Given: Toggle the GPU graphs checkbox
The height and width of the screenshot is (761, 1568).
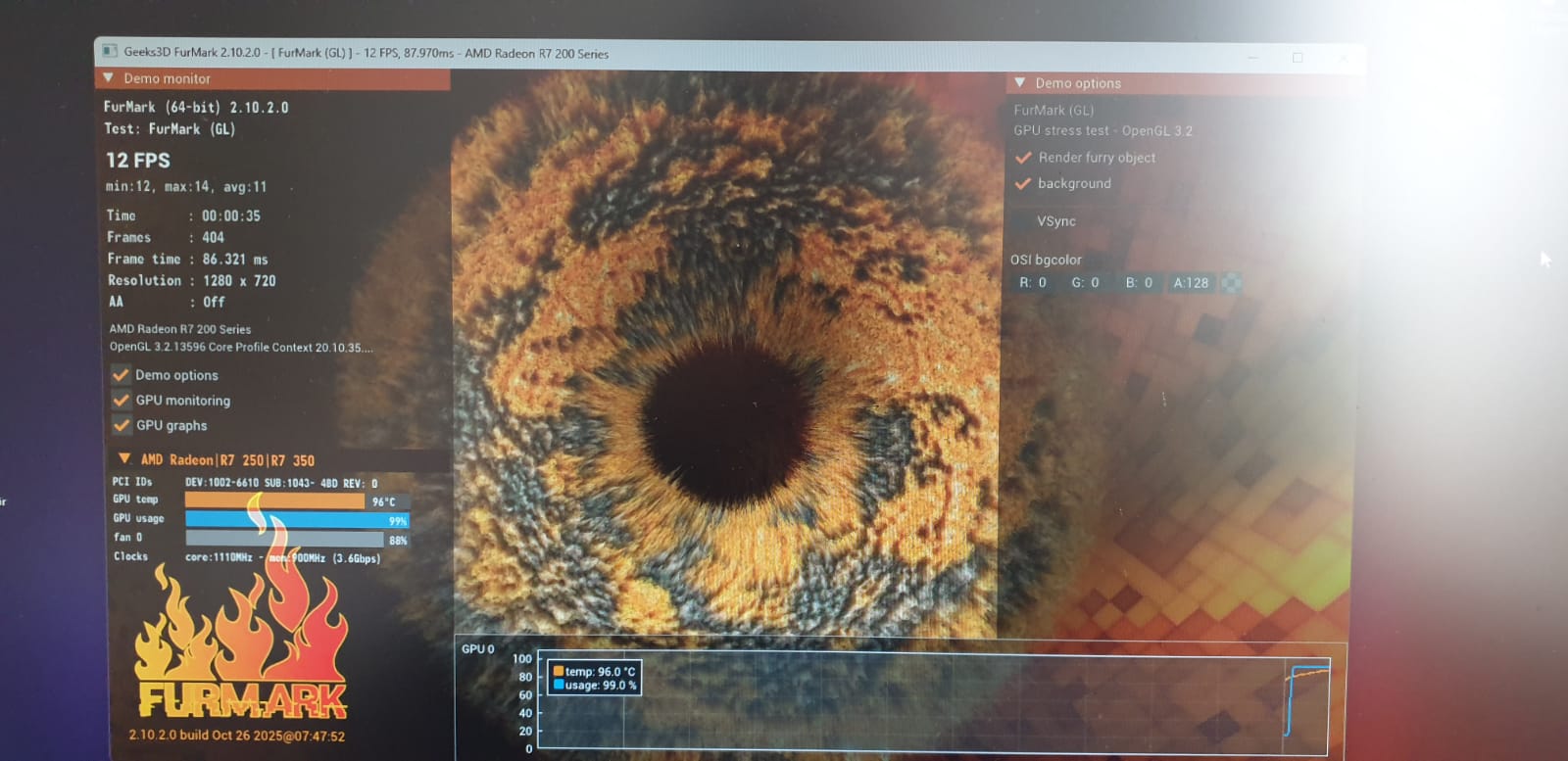Looking at the screenshot, I should (122, 426).
